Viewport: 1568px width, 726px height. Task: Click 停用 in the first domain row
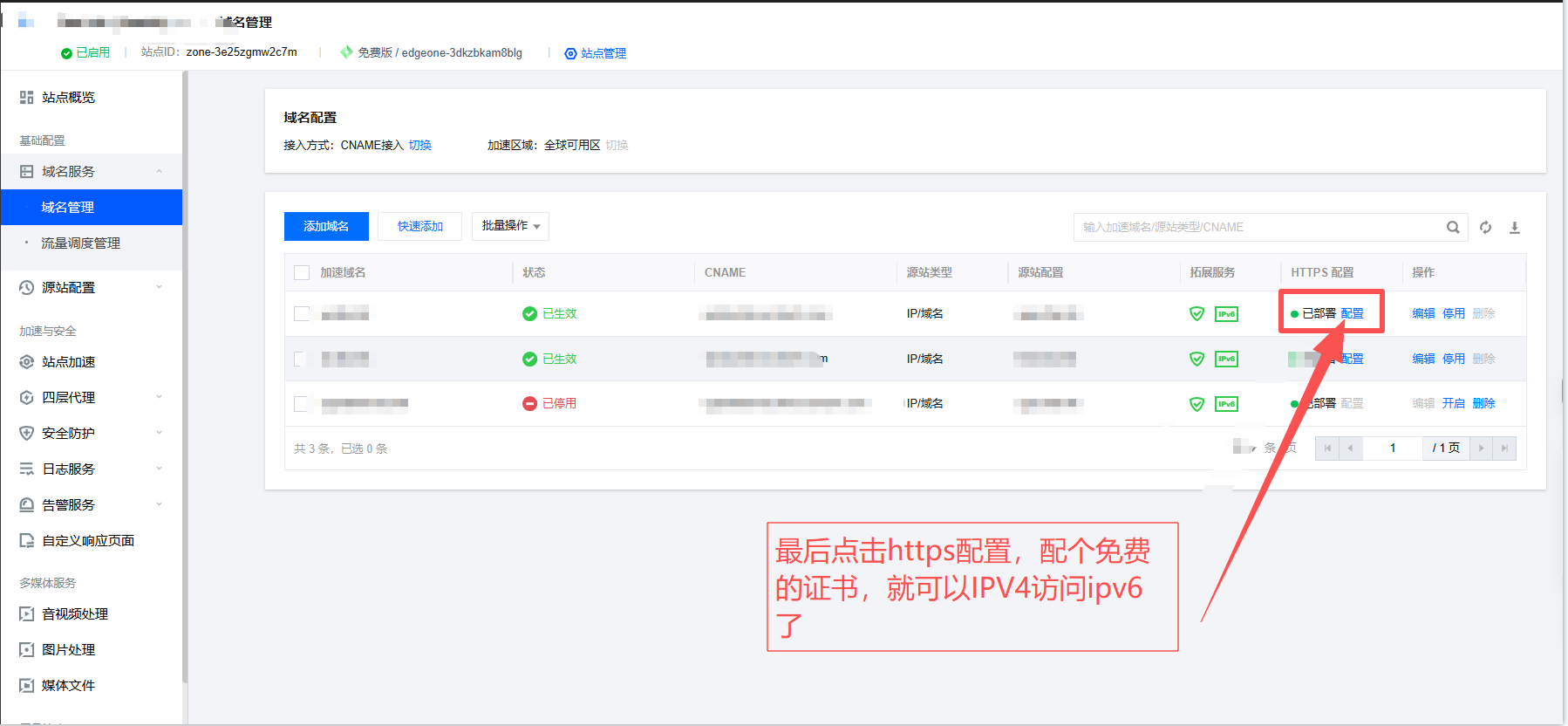(x=1454, y=313)
